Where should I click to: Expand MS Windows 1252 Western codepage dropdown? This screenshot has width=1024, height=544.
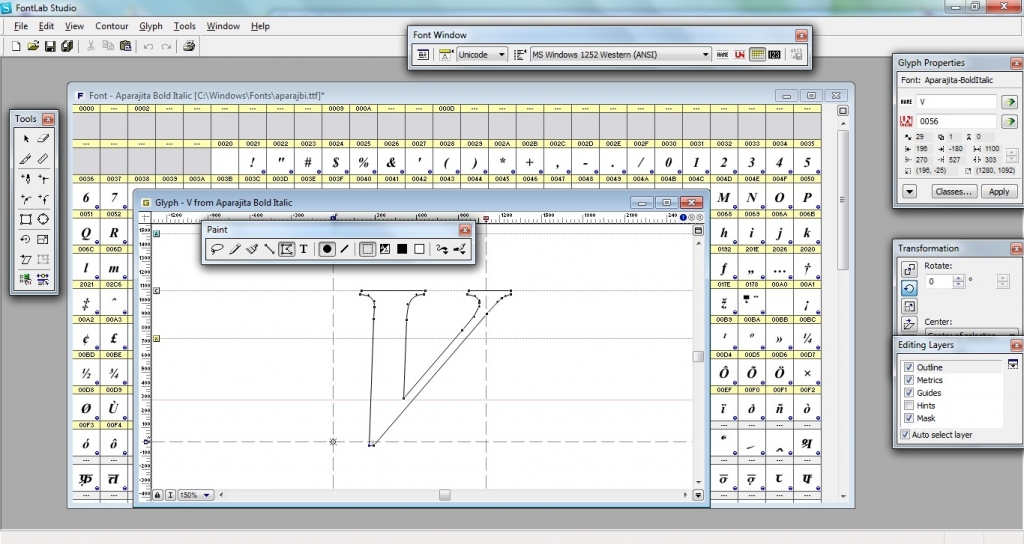[705, 54]
